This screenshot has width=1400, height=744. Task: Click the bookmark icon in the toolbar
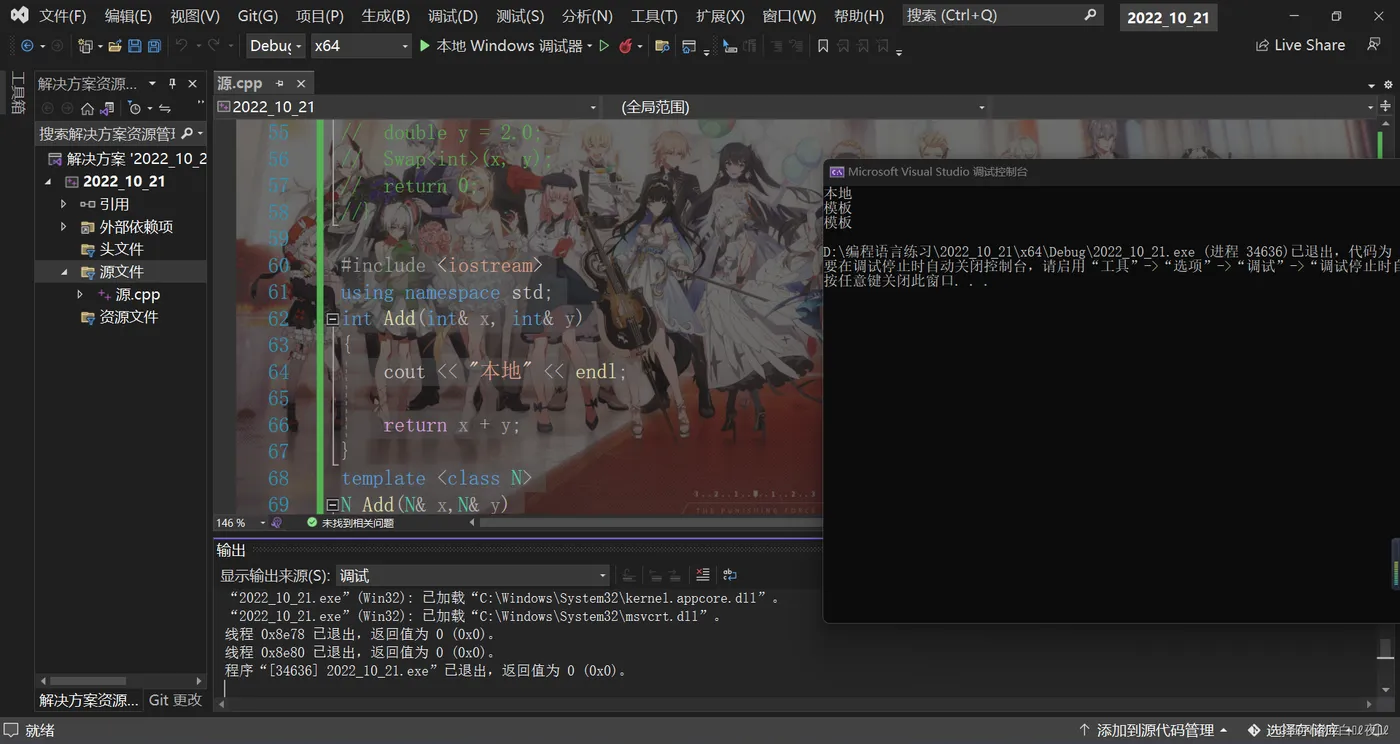pyautogui.click(x=823, y=46)
